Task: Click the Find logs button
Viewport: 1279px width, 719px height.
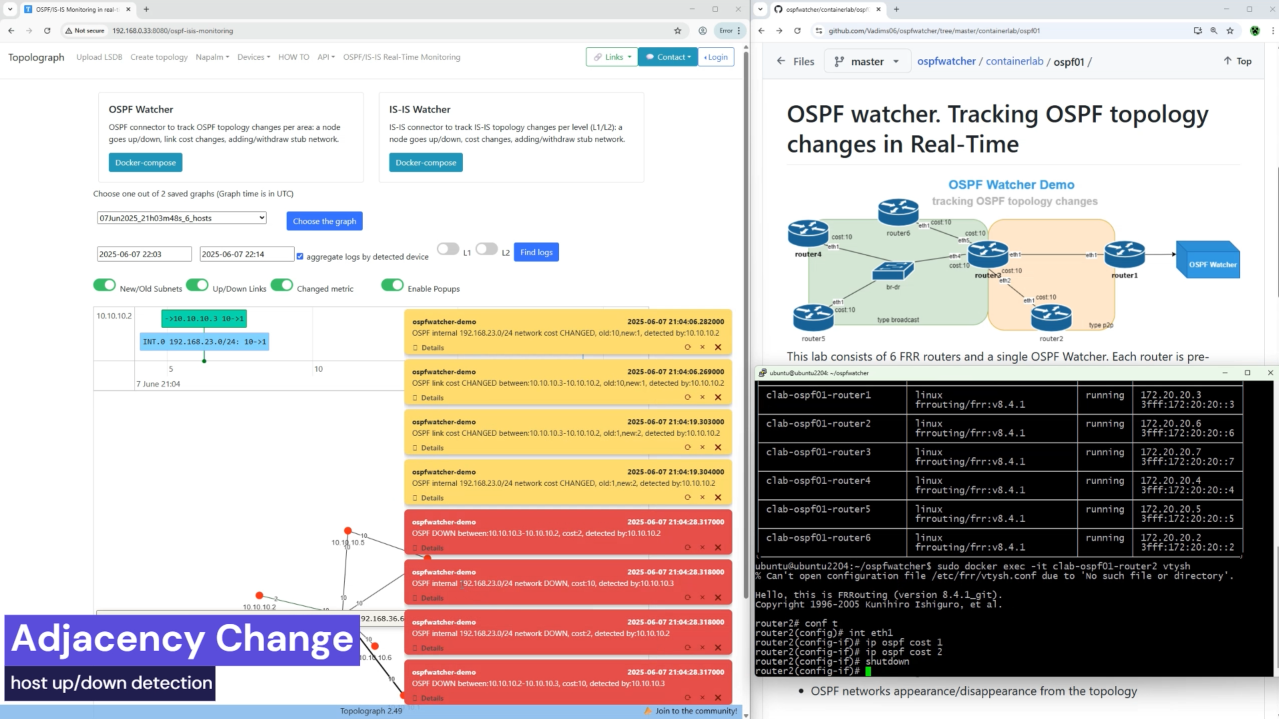Action: [536, 252]
